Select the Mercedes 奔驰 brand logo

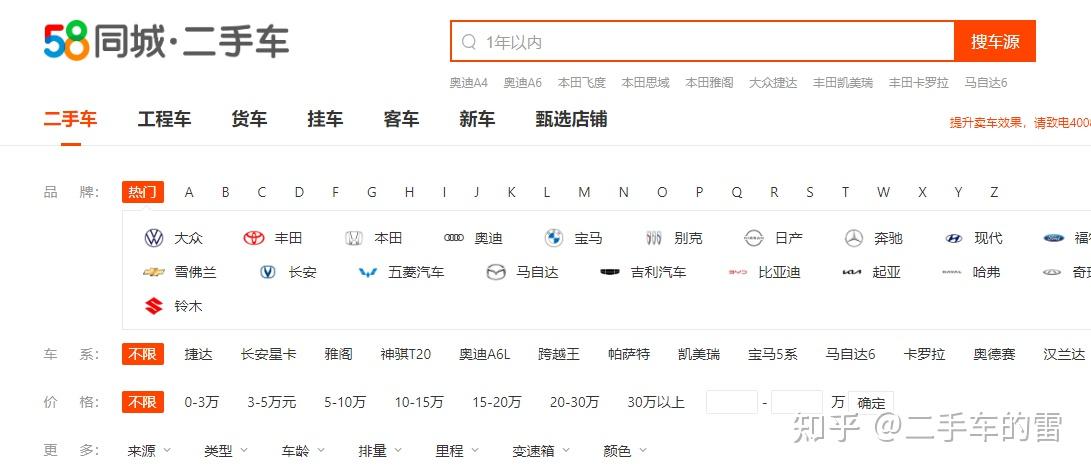854,239
